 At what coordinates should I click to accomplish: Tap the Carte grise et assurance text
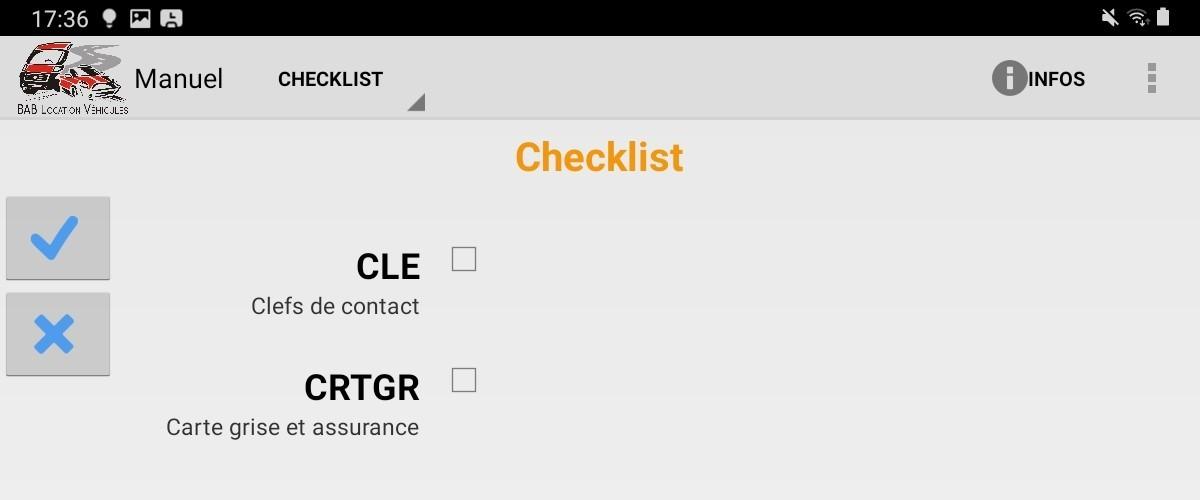(293, 428)
